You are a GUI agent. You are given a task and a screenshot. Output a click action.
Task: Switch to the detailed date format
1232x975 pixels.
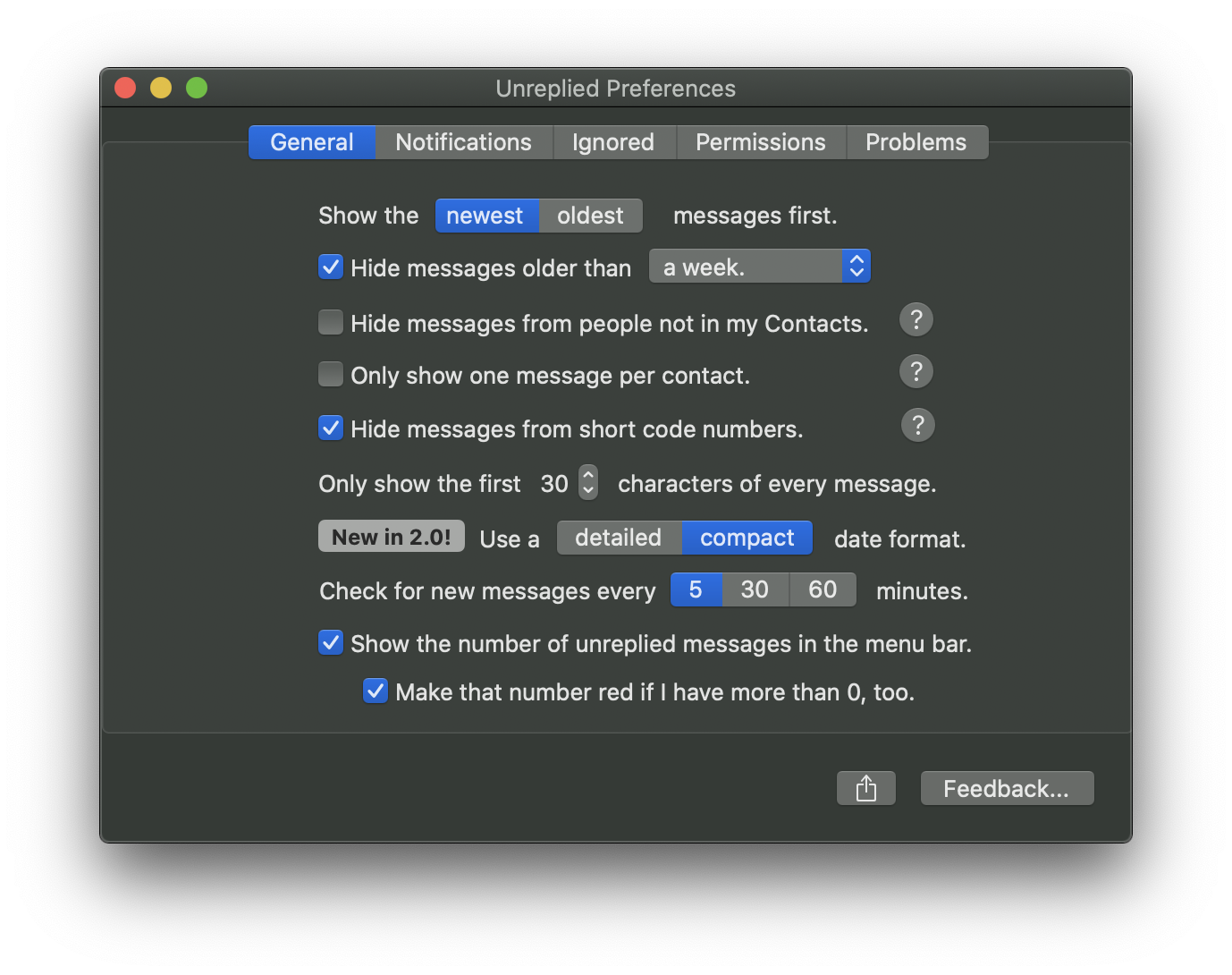pos(619,538)
